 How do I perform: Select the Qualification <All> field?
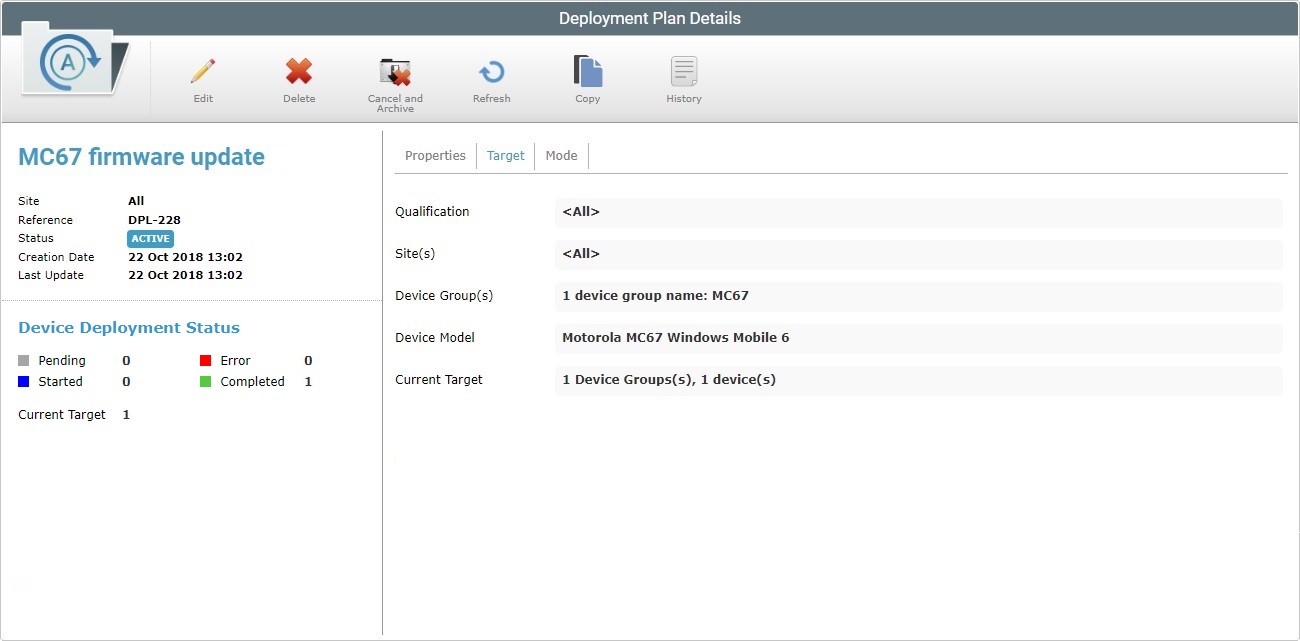tap(919, 212)
